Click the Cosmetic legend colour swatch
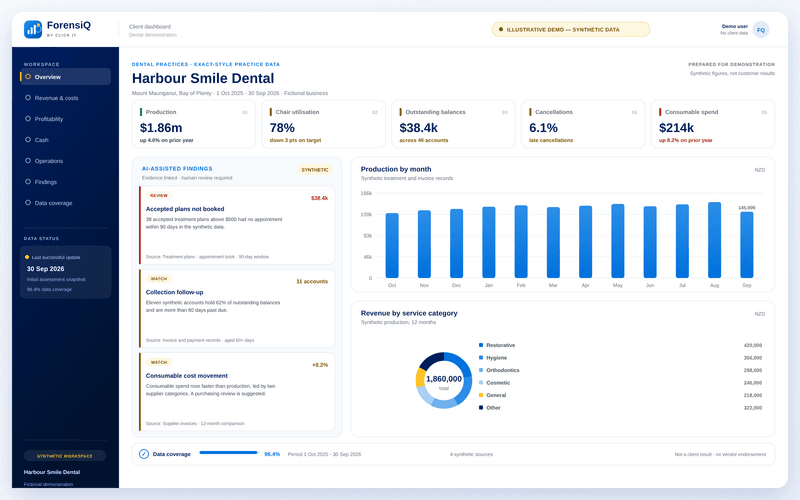 [481, 382]
